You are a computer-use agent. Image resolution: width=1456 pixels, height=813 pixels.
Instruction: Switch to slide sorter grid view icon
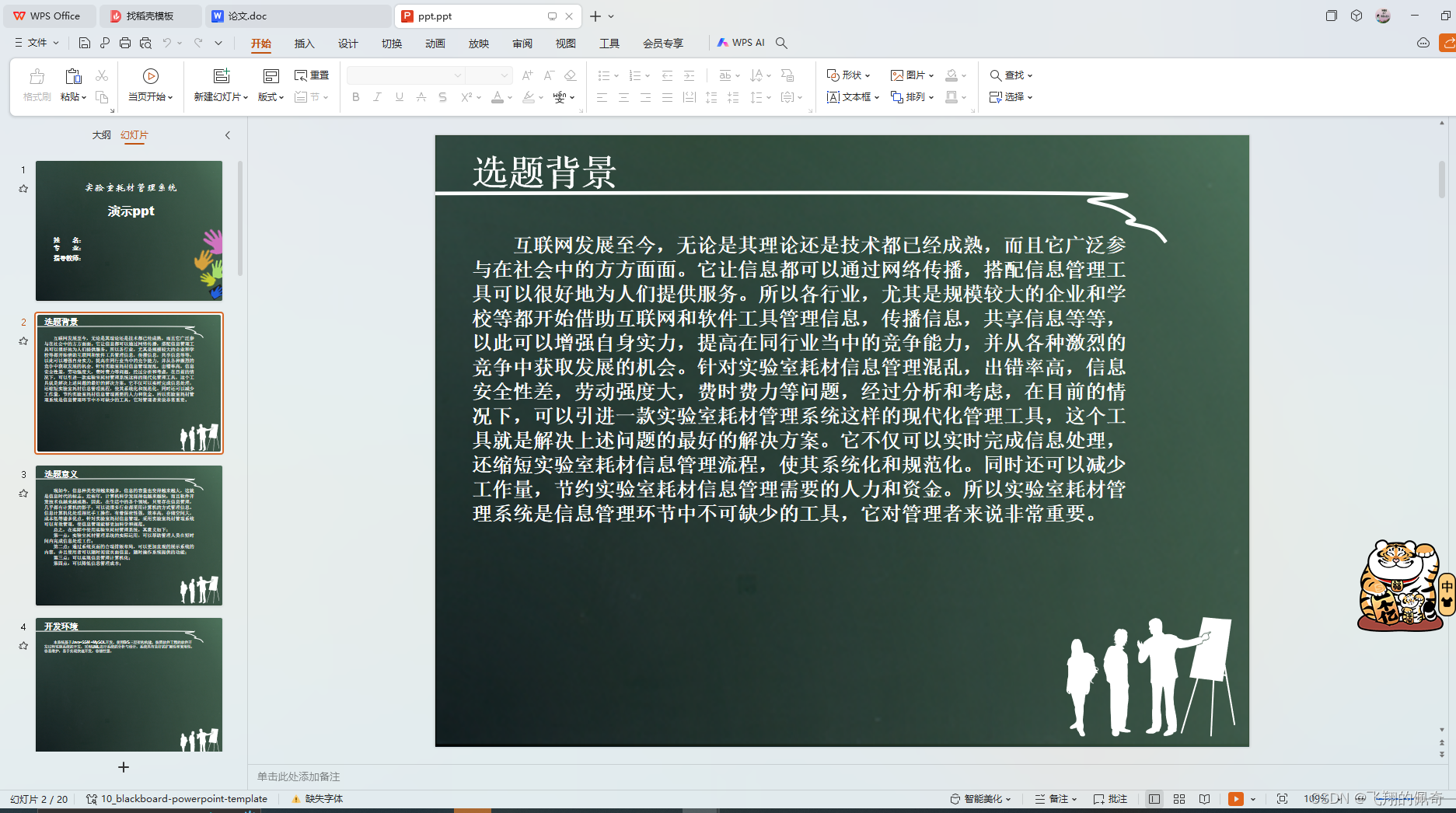(x=1179, y=799)
